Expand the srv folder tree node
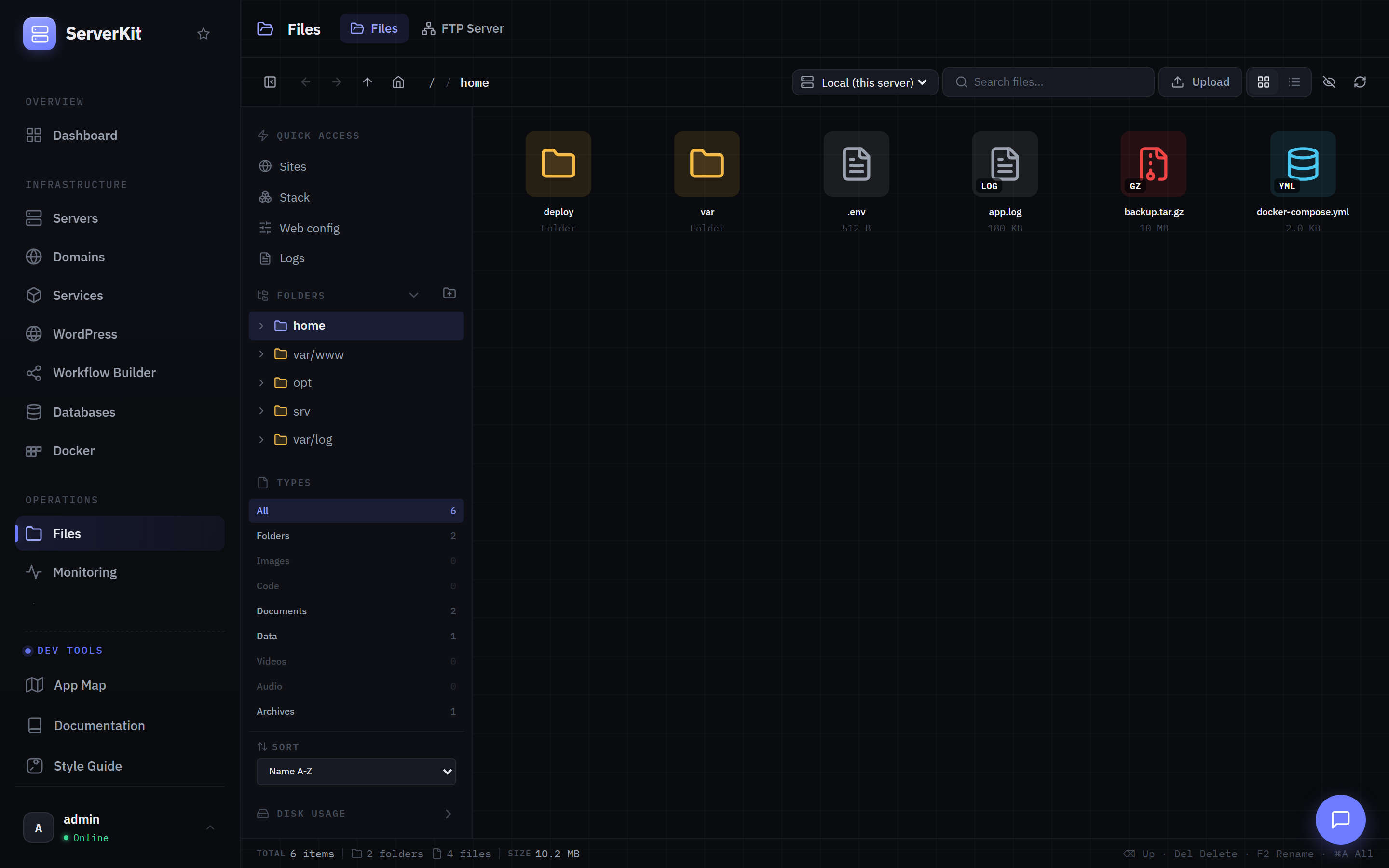Screen dimensions: 1389x868 [261, 411]
